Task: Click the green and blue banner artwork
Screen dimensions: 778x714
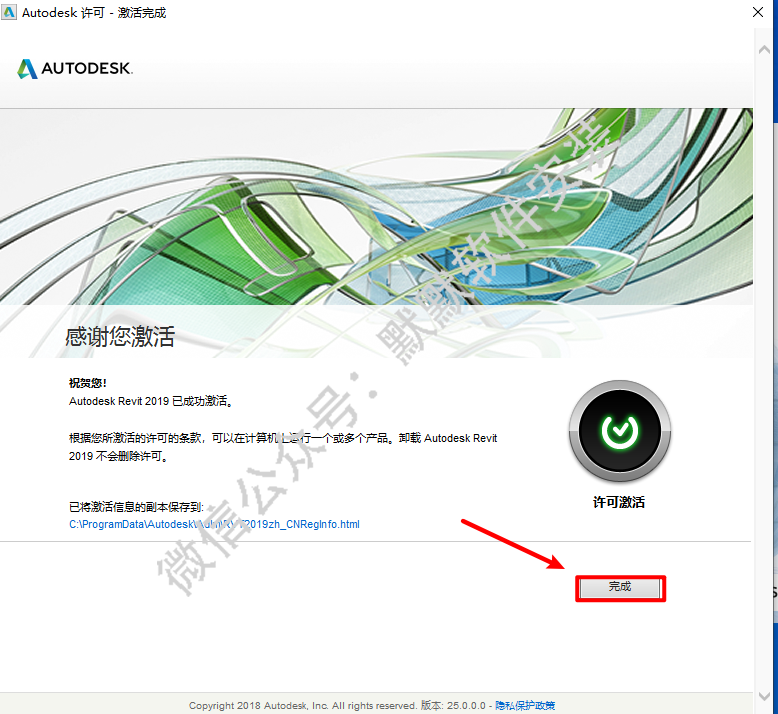Action: pyautogui.click(x=376, y=206)
